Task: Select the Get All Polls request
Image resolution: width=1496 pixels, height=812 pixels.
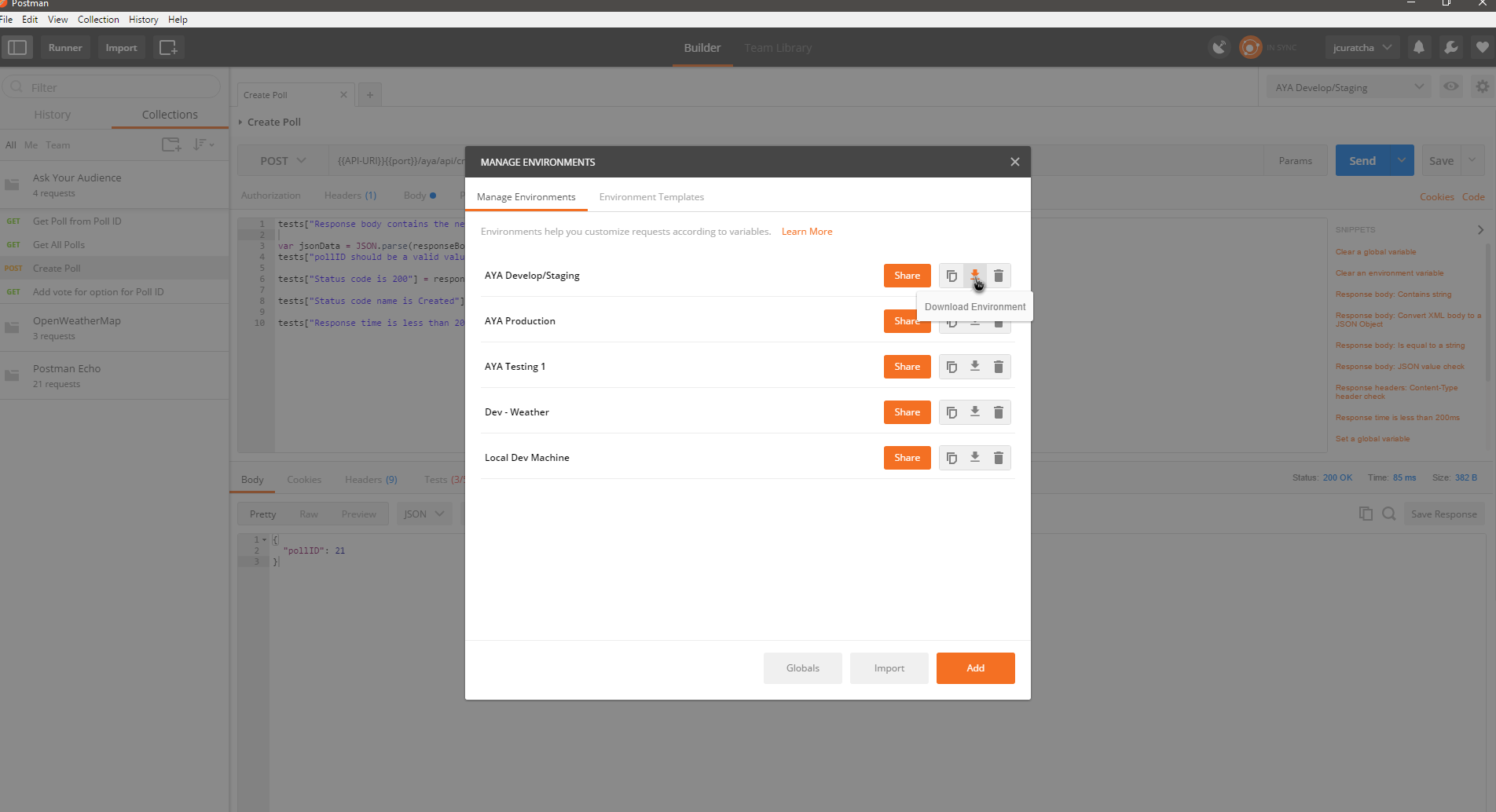Action: click(114, 245)
